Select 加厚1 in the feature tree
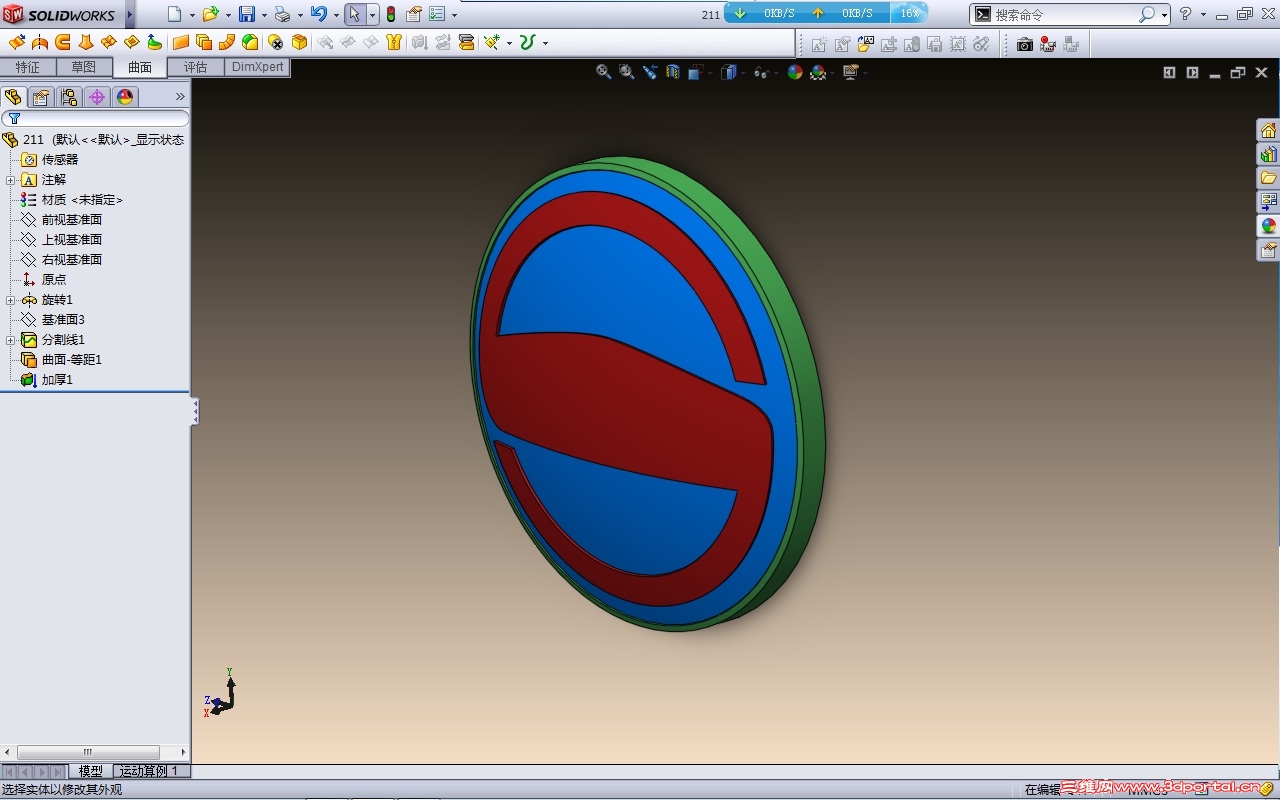 tap(57, 380)
